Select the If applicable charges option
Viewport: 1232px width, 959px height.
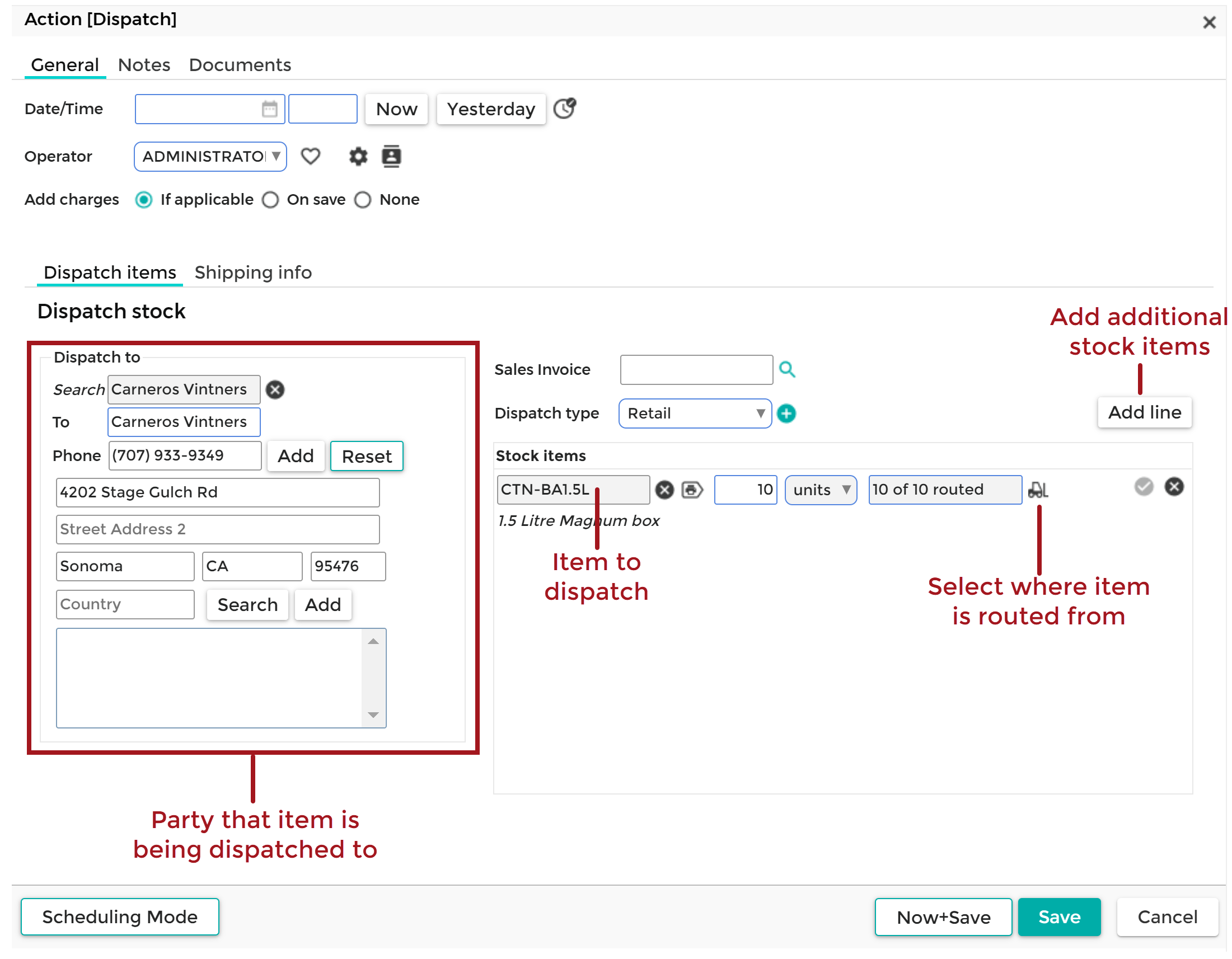click(x=144, y=200)
